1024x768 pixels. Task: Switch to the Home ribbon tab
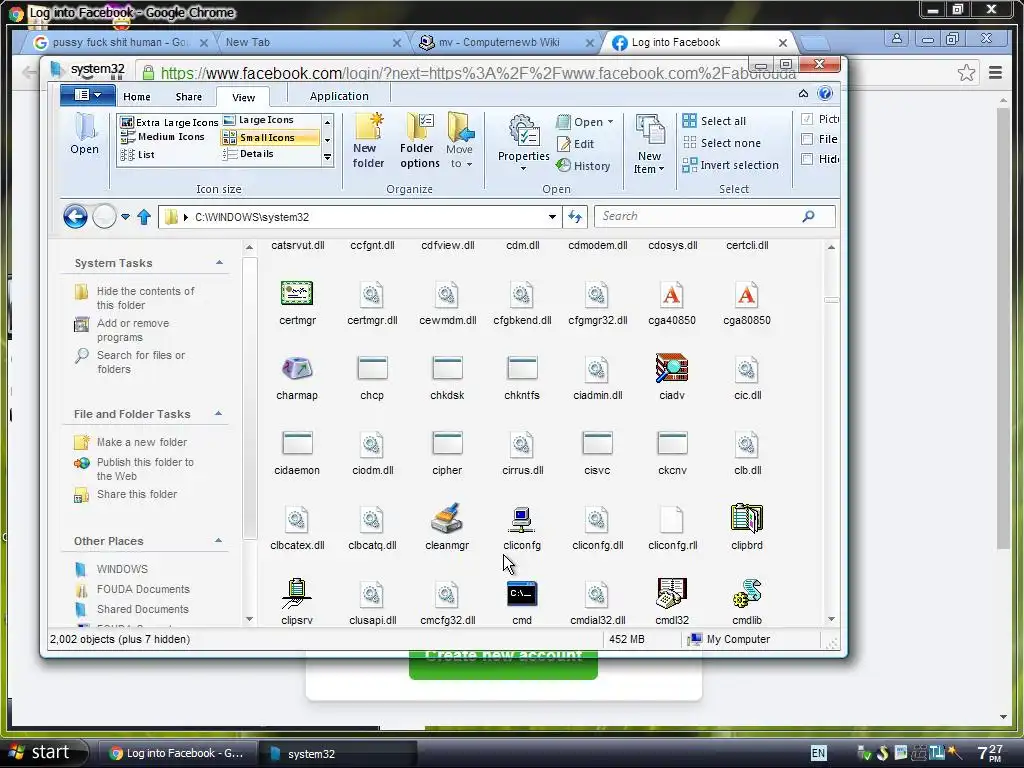(136, 97)
